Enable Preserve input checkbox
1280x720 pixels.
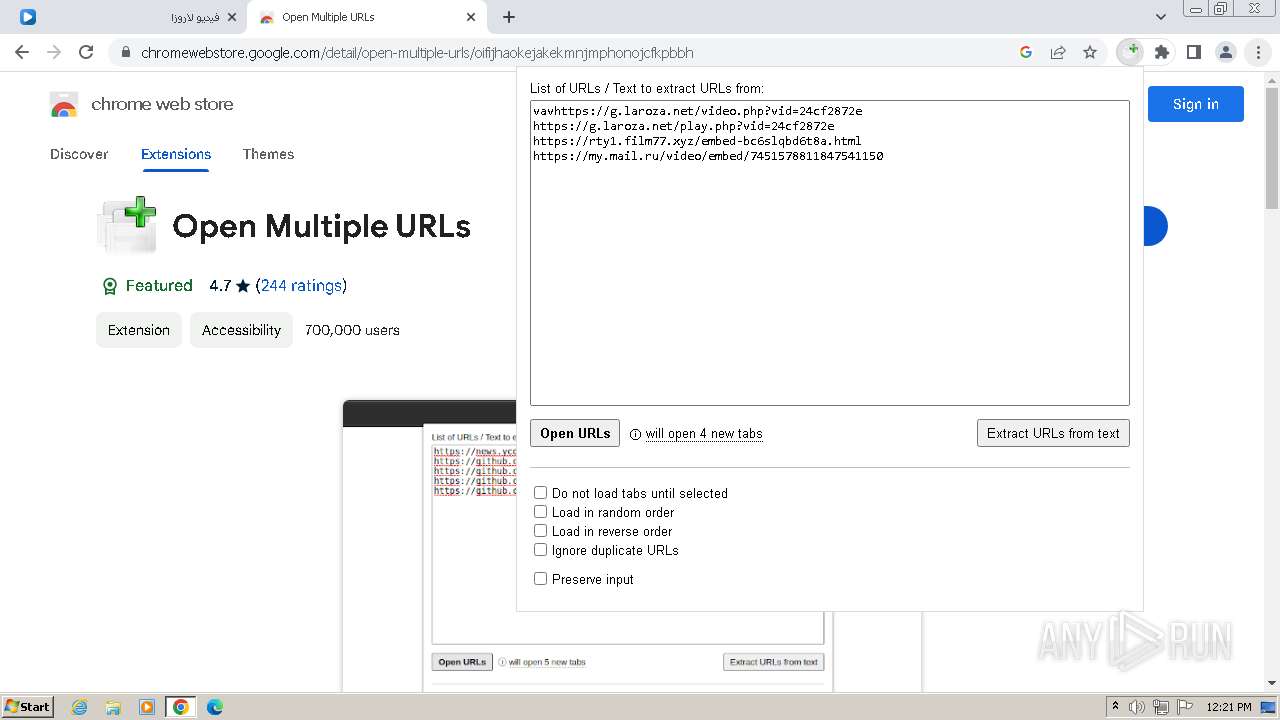pos(540,579)
